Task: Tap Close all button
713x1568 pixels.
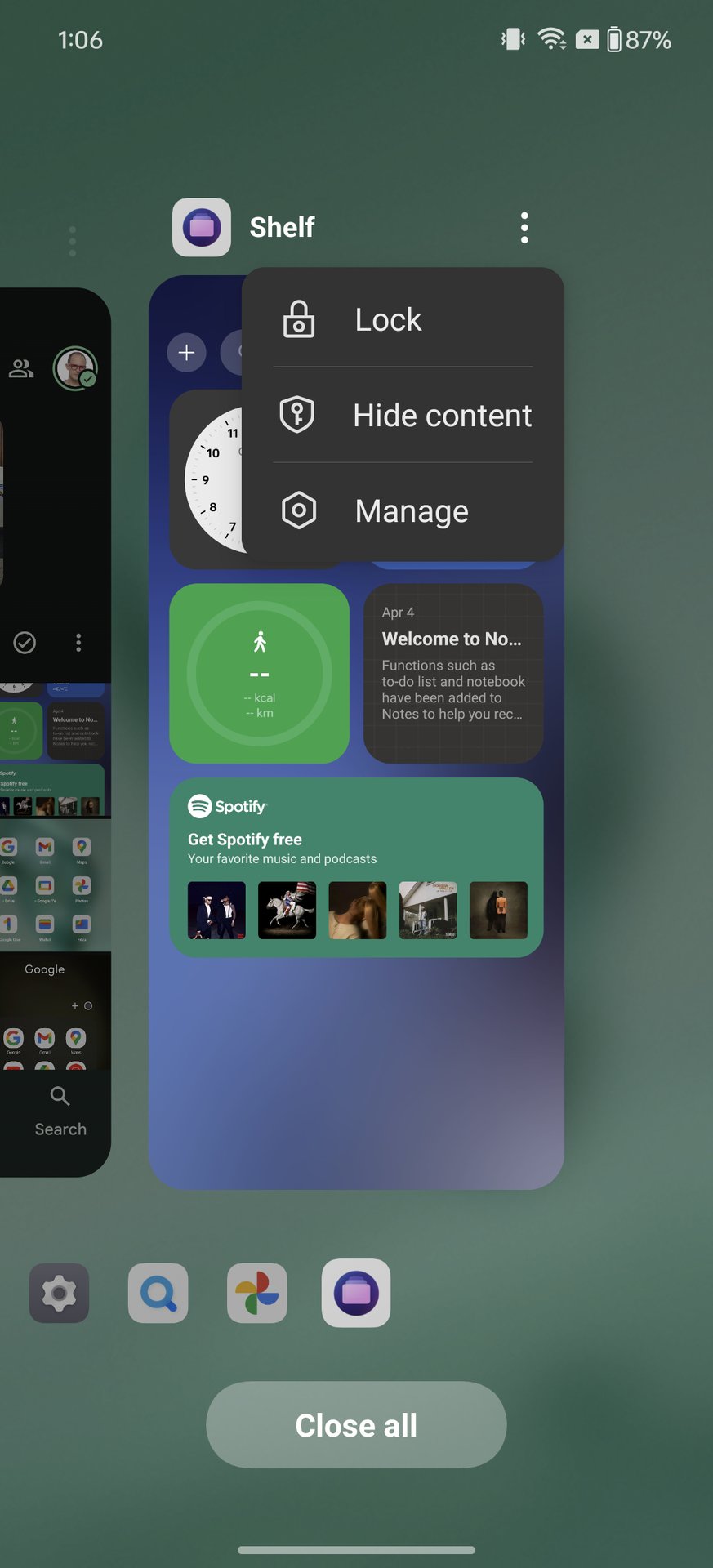Action: click(356, 1425)
